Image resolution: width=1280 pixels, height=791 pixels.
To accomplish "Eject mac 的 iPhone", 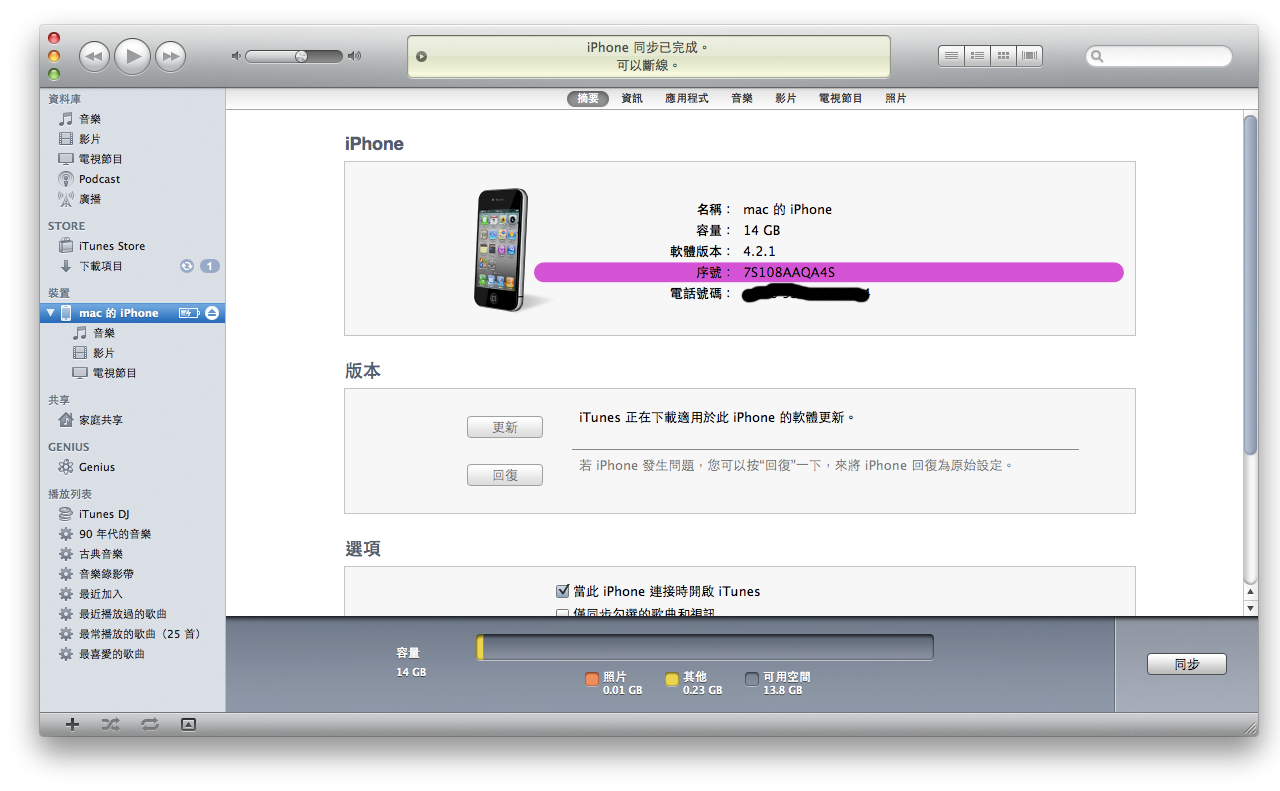I will click(x=211, y=313).
